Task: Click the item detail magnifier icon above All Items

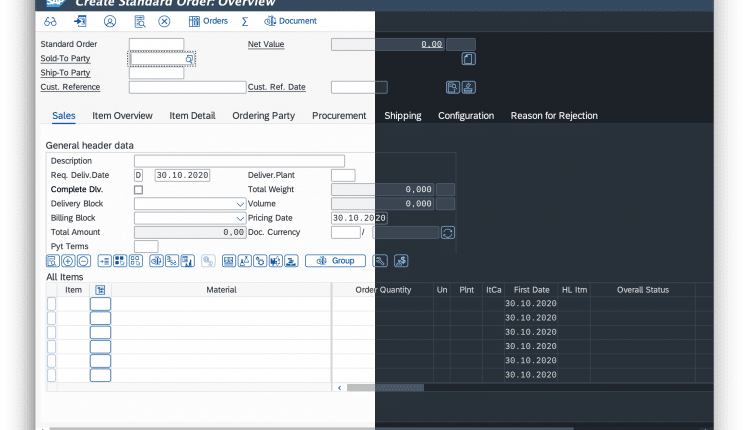Action: 53,261
